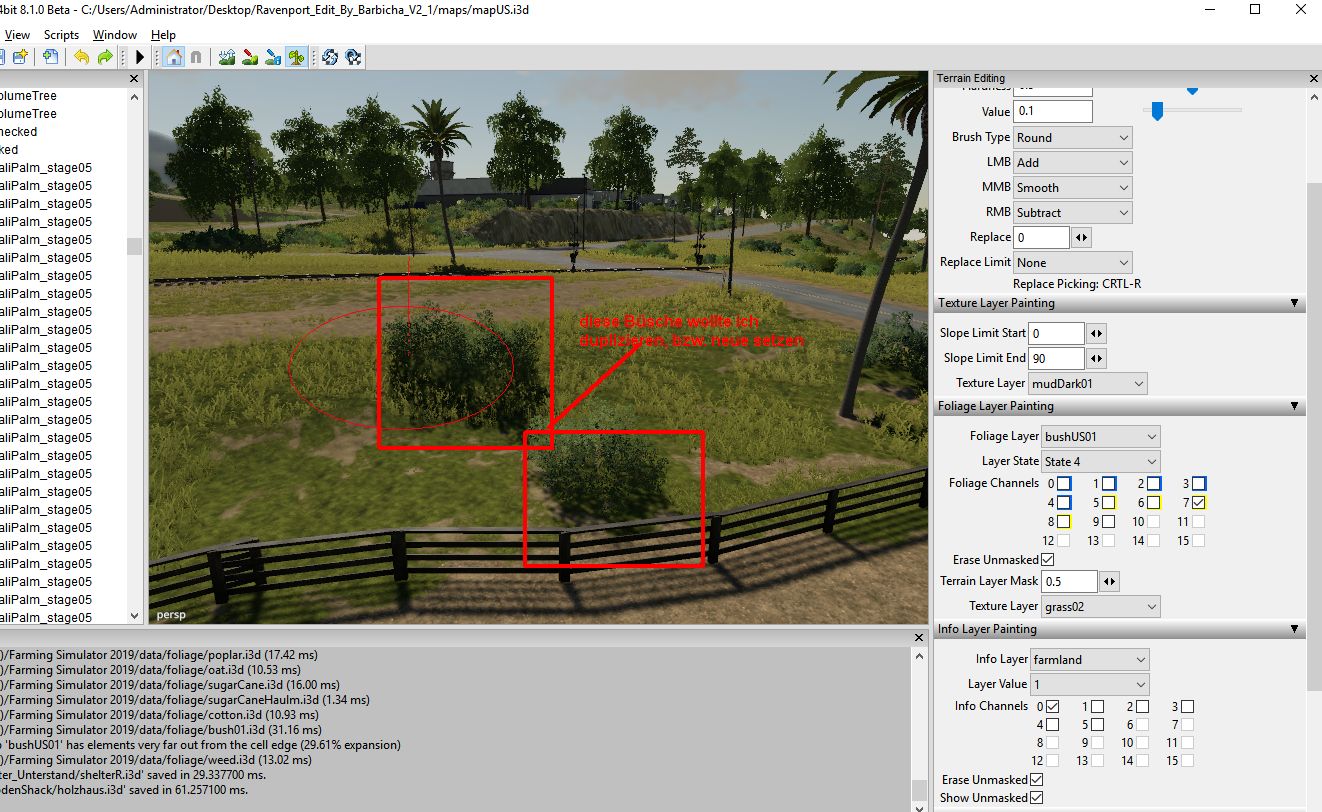Click the checkered reload texture icon
1322x812 pixels.
coord(353,57)
